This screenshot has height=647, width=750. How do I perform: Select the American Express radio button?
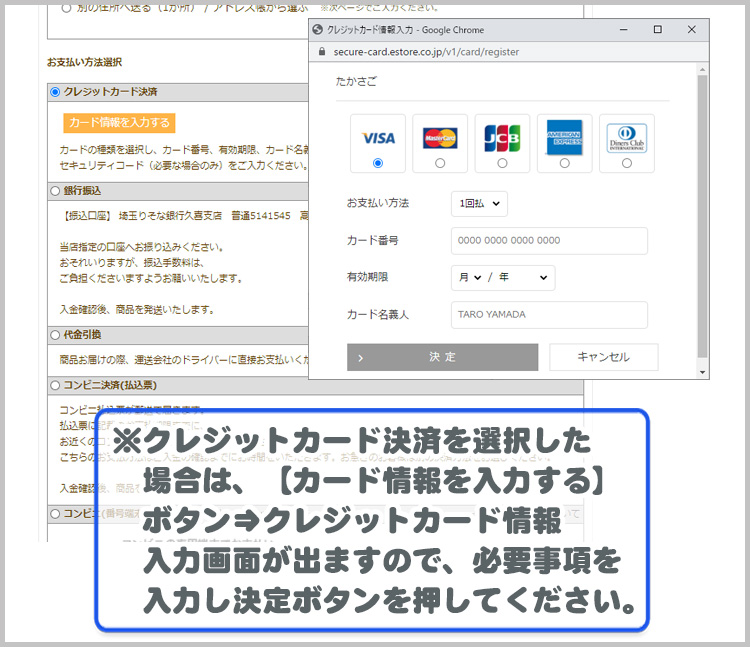[x=564, y=164]
